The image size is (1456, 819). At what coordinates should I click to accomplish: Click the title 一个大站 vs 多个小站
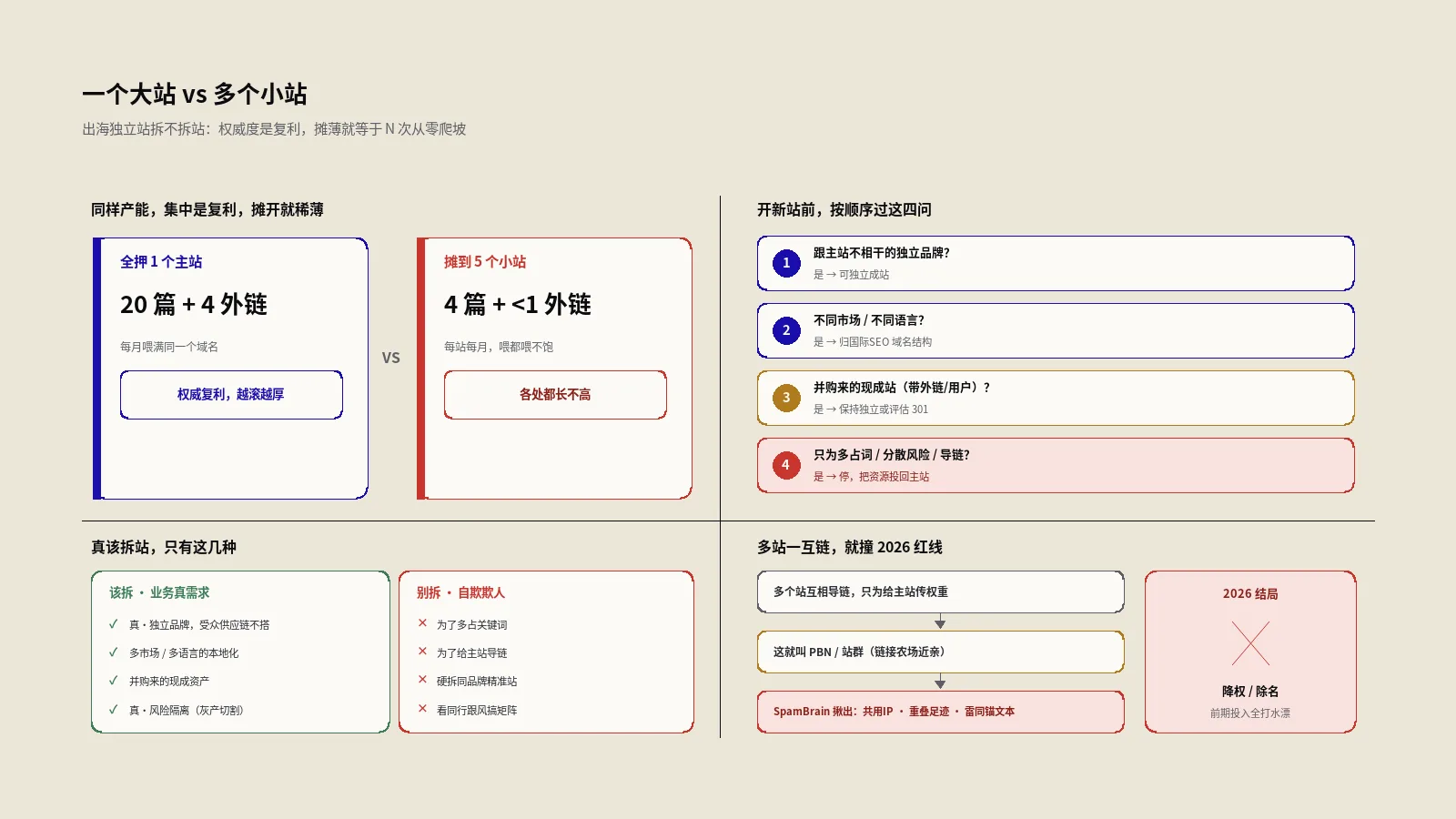195,94
